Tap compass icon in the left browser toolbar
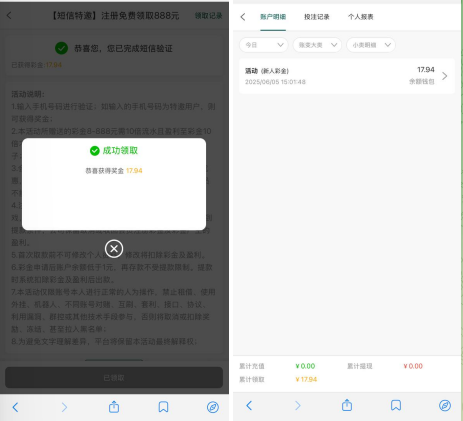463x421 pixels. pyautogui.click(x=213, y=407)
